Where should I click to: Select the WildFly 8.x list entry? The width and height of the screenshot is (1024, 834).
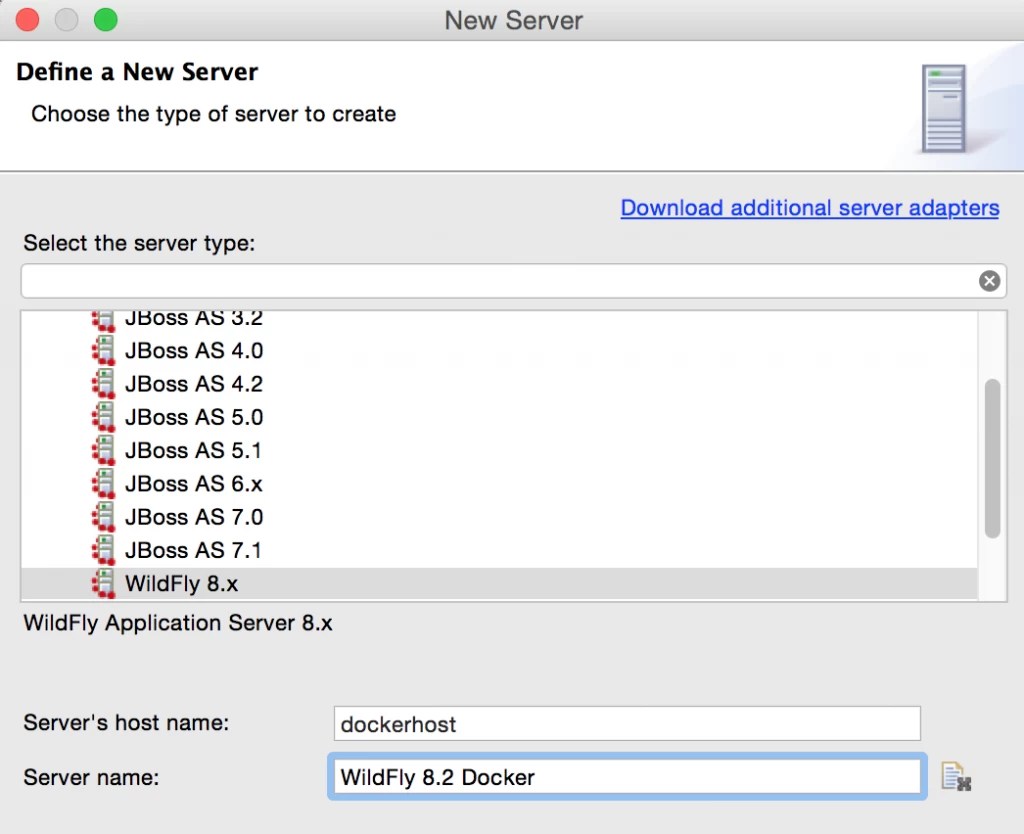pyautogui.click(x=180, y=583)
